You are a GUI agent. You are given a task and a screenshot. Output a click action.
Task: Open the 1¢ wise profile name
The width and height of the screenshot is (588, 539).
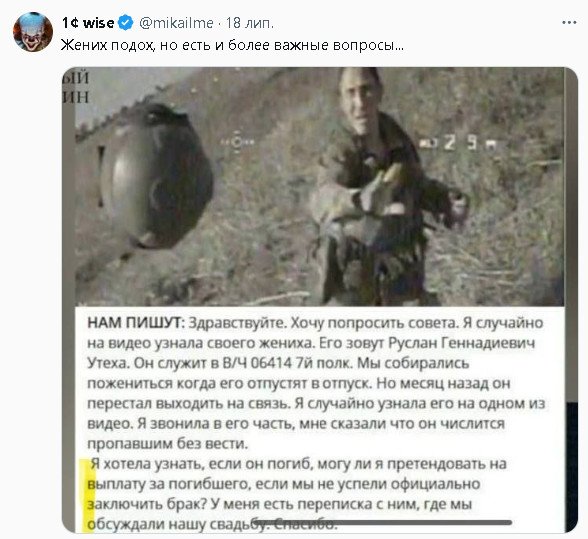click(x=88, y=23)
